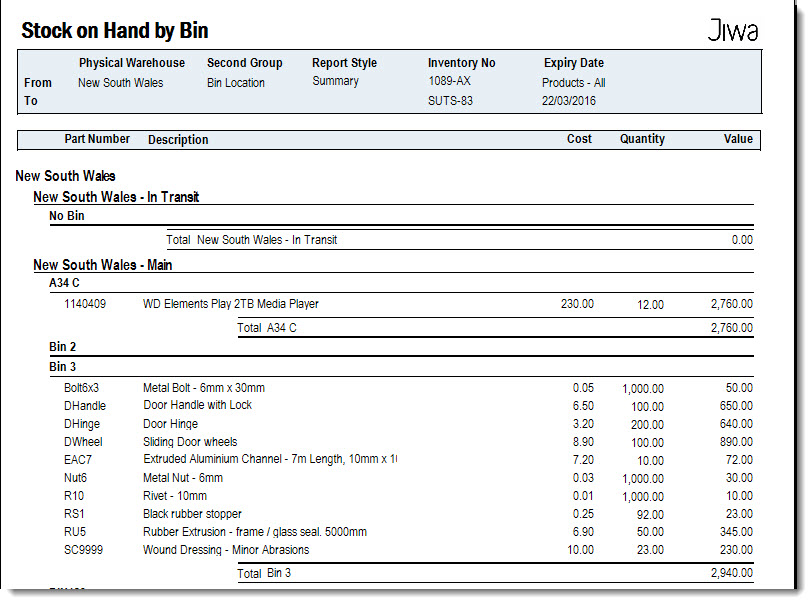Click 'Products - All' expiry value
Viewport: 812px width, 604px height.
pos(573,83)
